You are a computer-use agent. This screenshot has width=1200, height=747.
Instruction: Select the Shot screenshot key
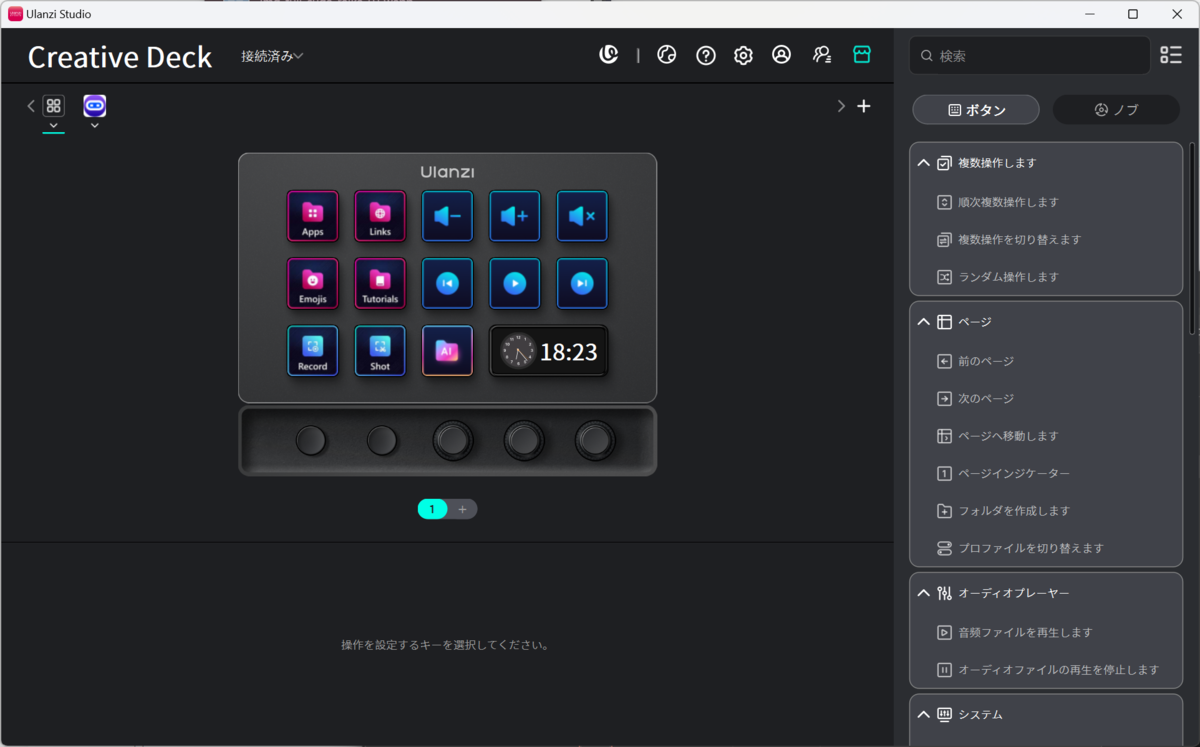point(380,351)
